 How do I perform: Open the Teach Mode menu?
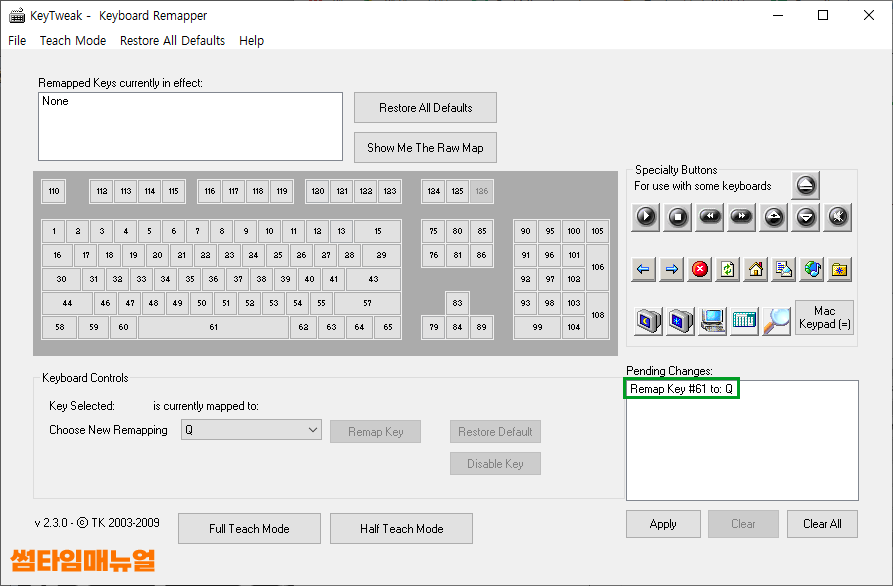(73, 40)
